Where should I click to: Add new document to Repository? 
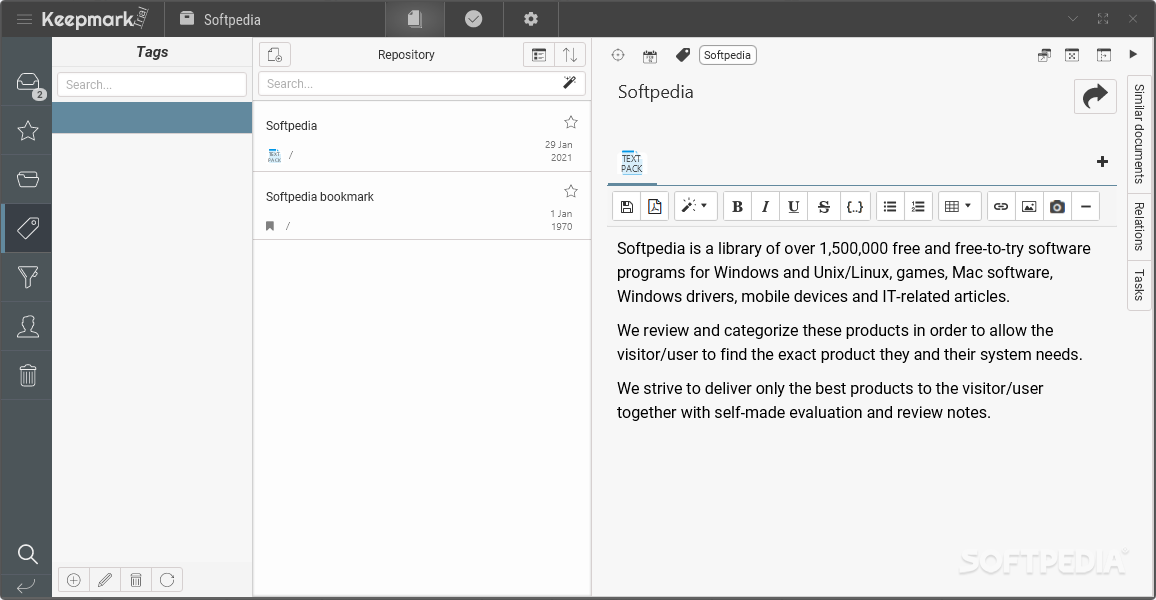click(x=275, y=55)
